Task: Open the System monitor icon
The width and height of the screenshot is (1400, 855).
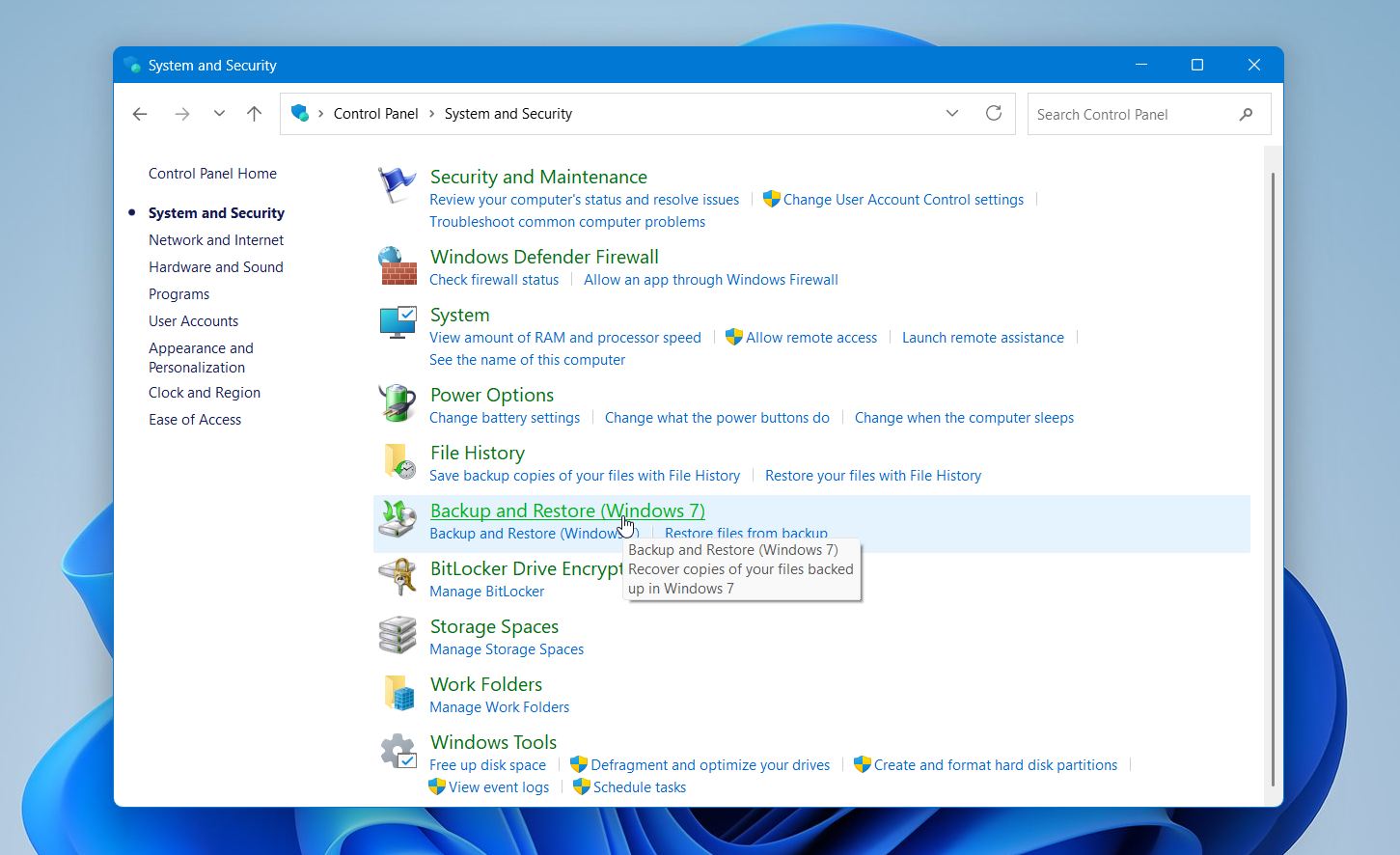Action: tap(397, 324)
